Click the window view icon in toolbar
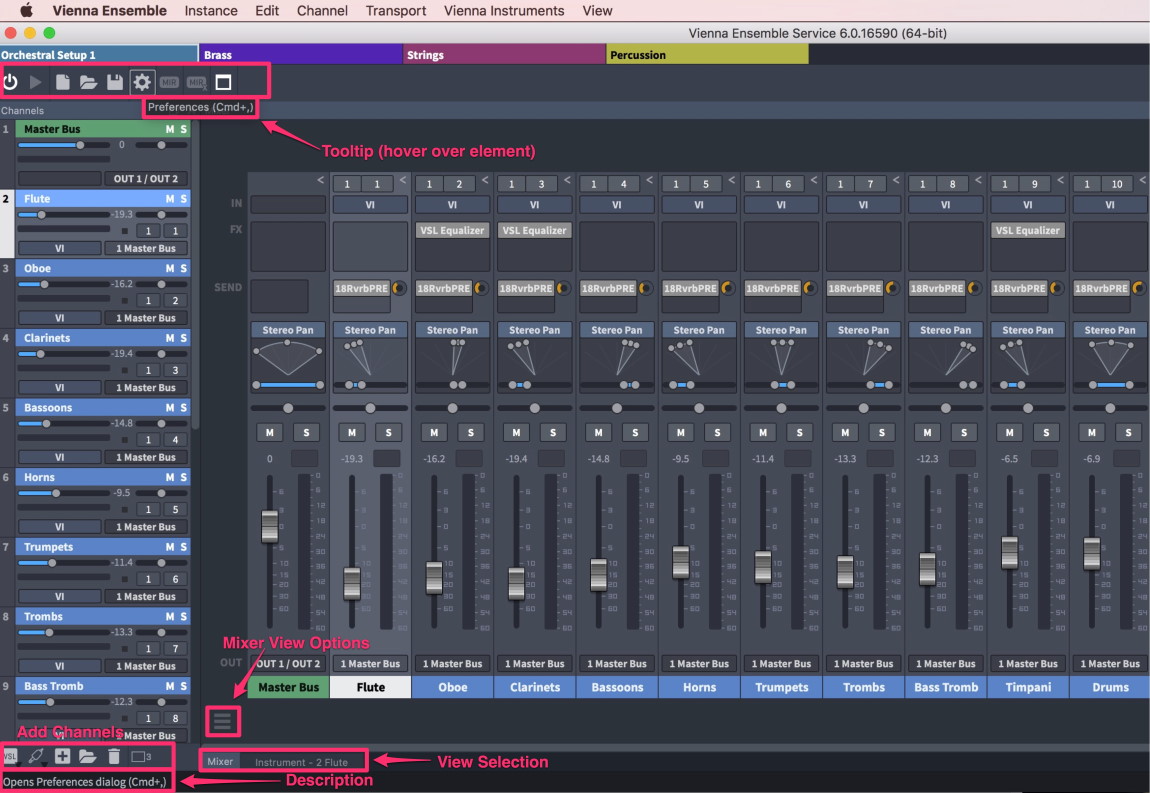 tap(224, 82)
